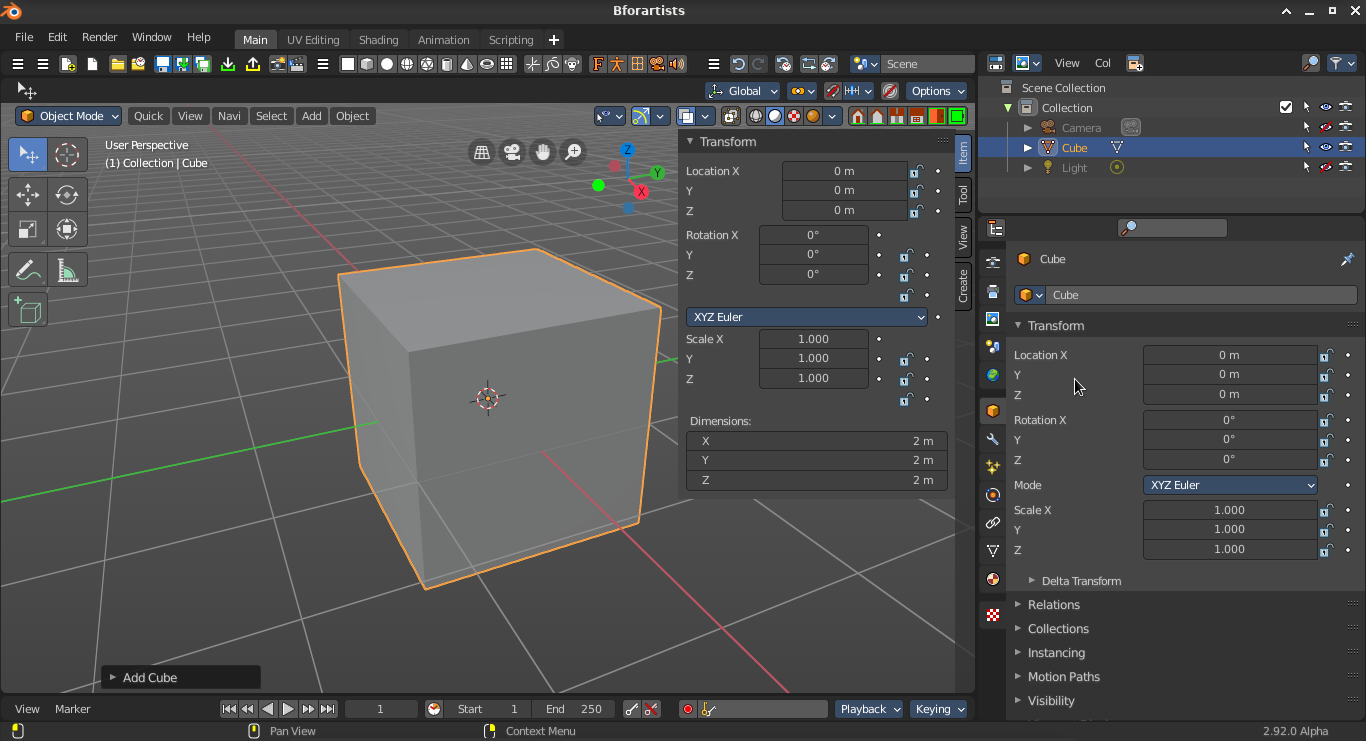The image size is (1366, 741).
Task: Open the Global orientation dropdown
Action: [743, 91]
